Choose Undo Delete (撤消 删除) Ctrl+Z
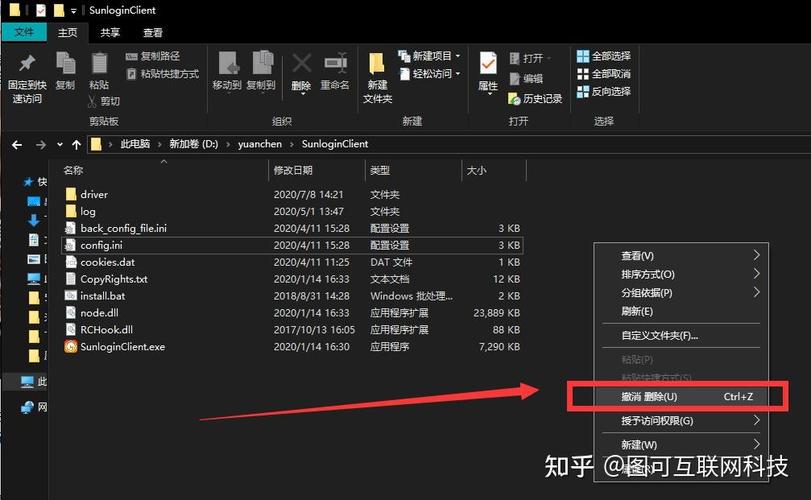 click(x=681, y=397)
